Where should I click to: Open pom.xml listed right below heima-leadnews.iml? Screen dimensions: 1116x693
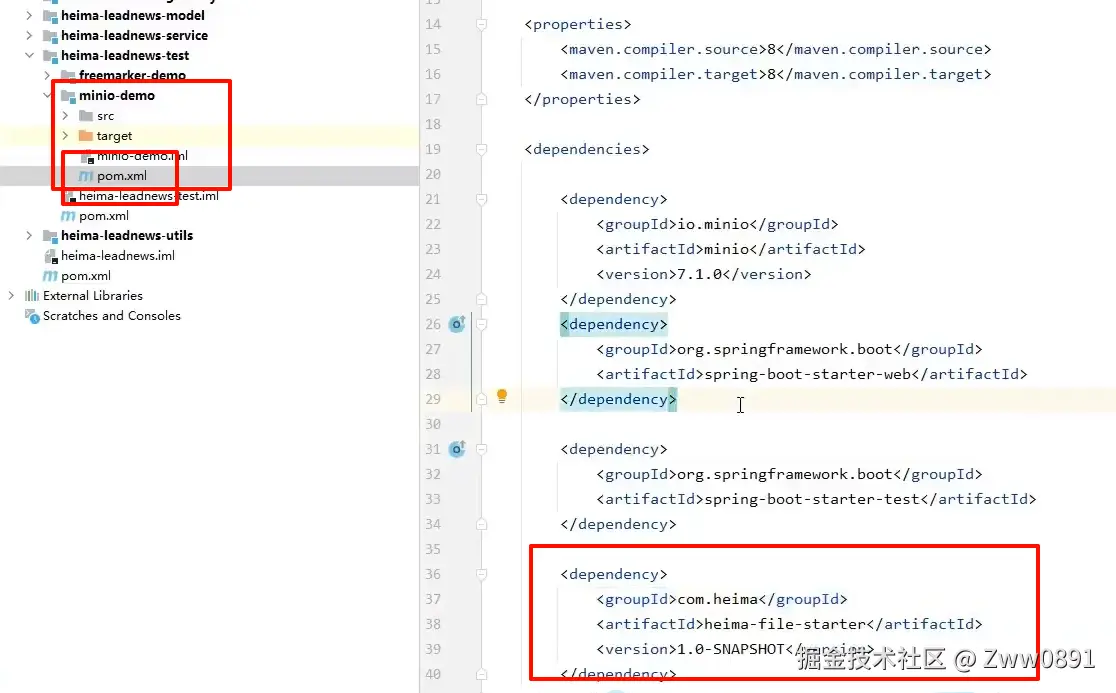85,275
